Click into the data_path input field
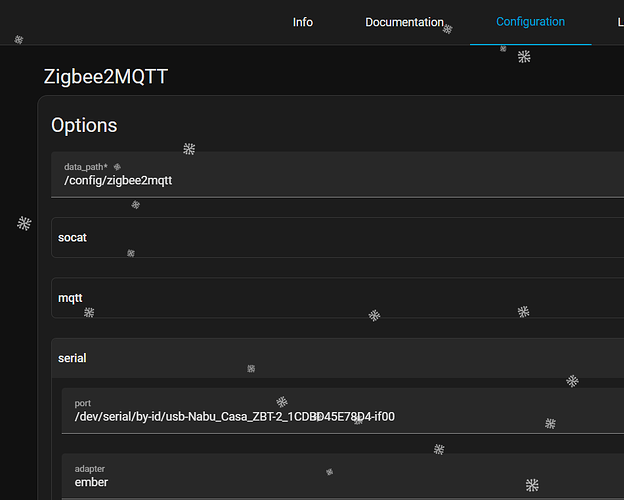 click(300, 181)
